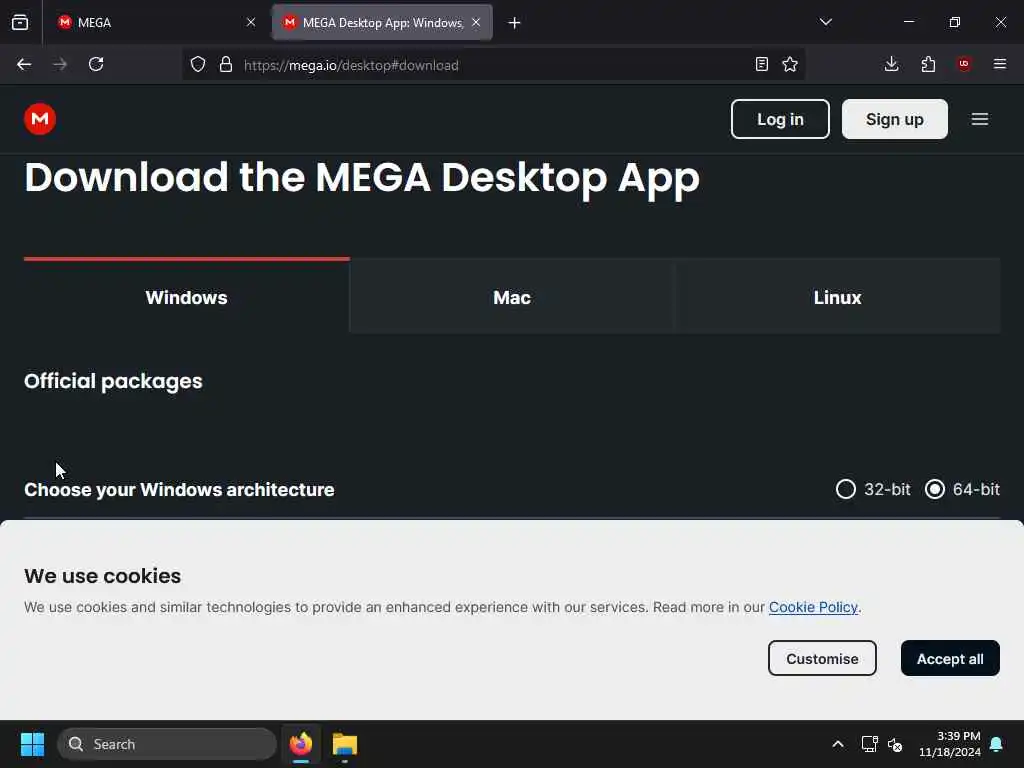Focus the mega.io address bar
Viewport: 1024px width, 768px height.
493,65
